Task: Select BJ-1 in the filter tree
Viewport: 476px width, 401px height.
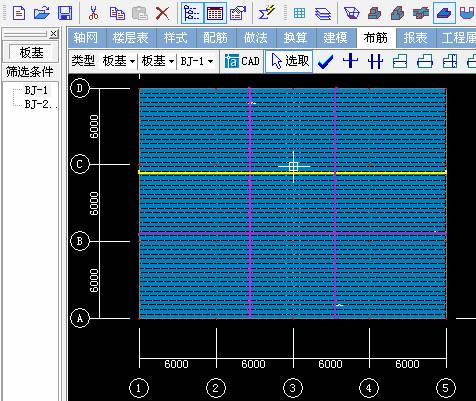Action: (x=36, y=90)
